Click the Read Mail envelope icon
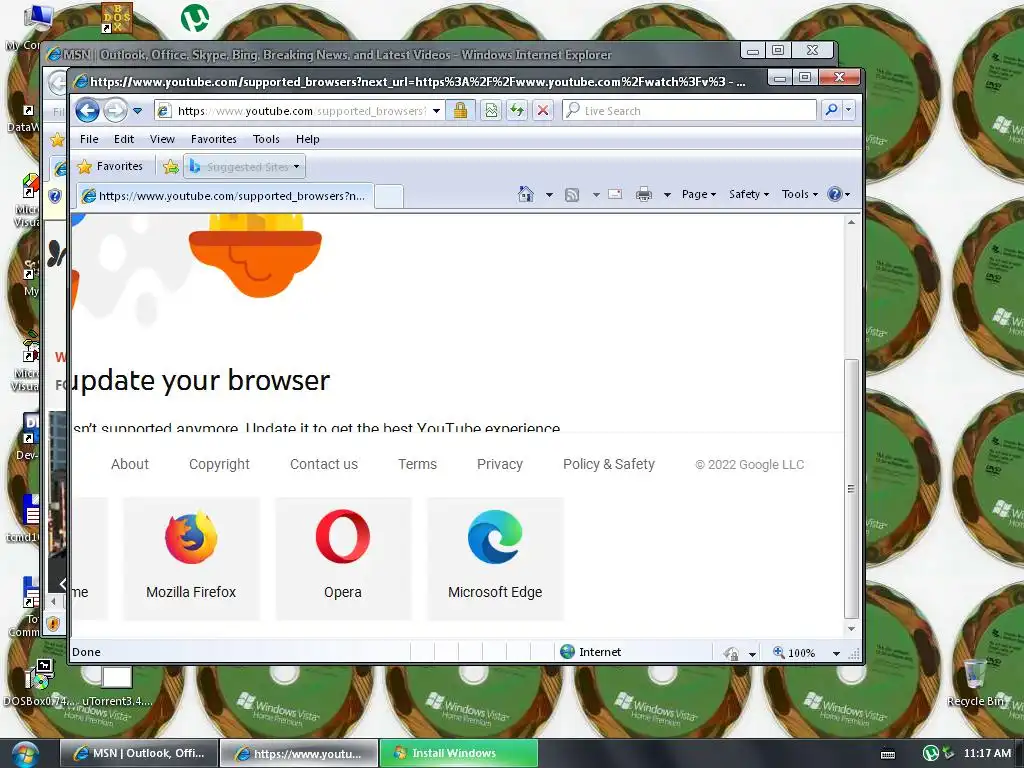Viewport: 1024px width, 768px height. (615, 194)
